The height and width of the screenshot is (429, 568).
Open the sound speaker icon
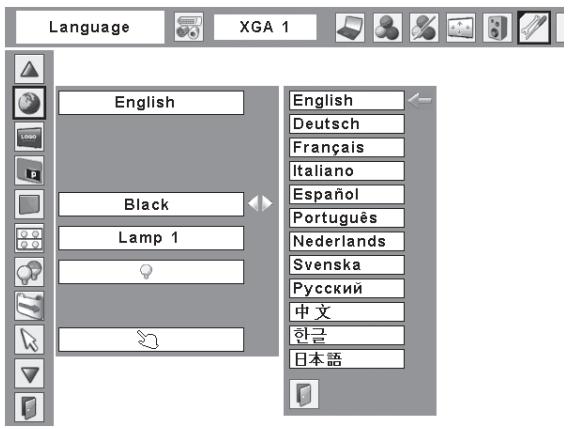[497, 28]
